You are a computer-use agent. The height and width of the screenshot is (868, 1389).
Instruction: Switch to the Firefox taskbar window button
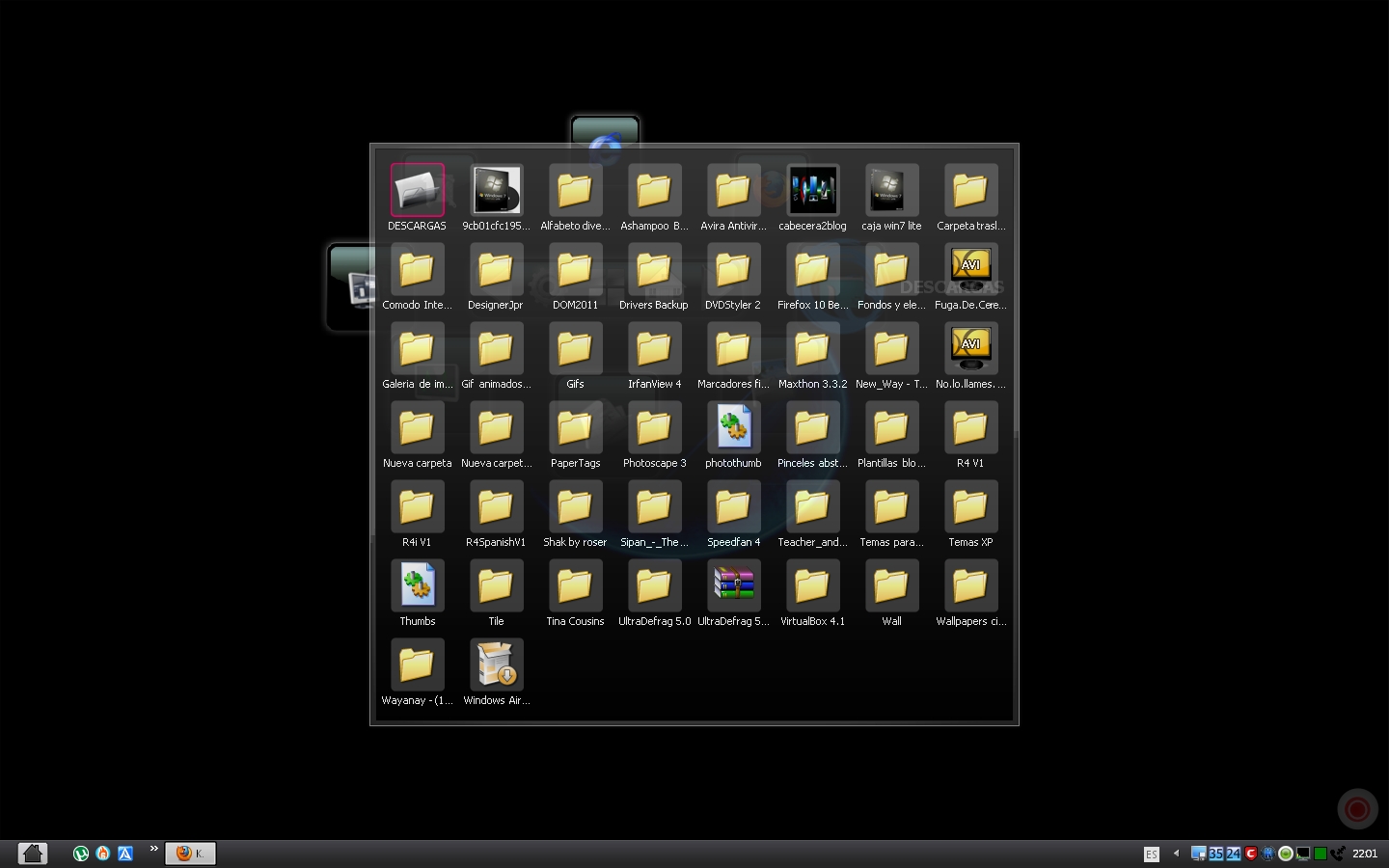190,854
